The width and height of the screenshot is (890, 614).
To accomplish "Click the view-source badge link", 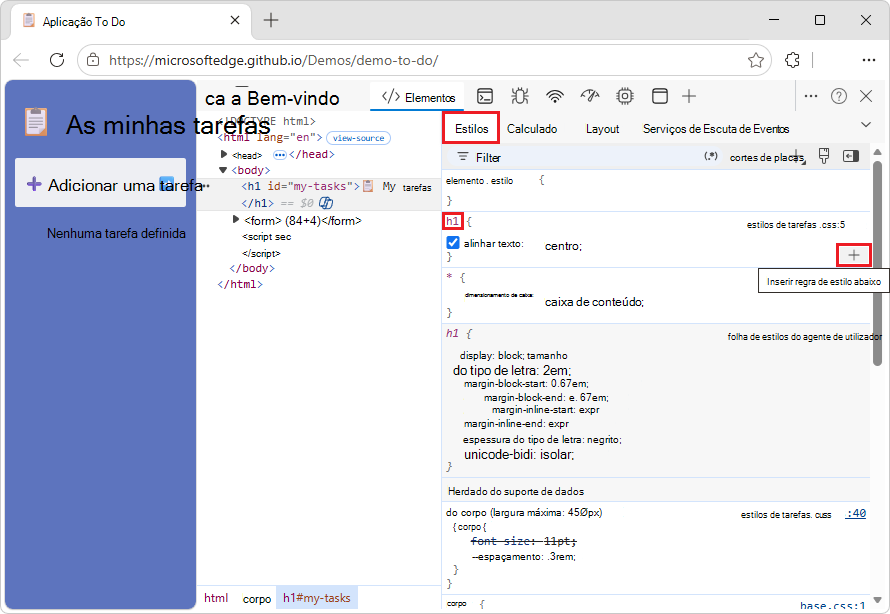I will 358,138.
